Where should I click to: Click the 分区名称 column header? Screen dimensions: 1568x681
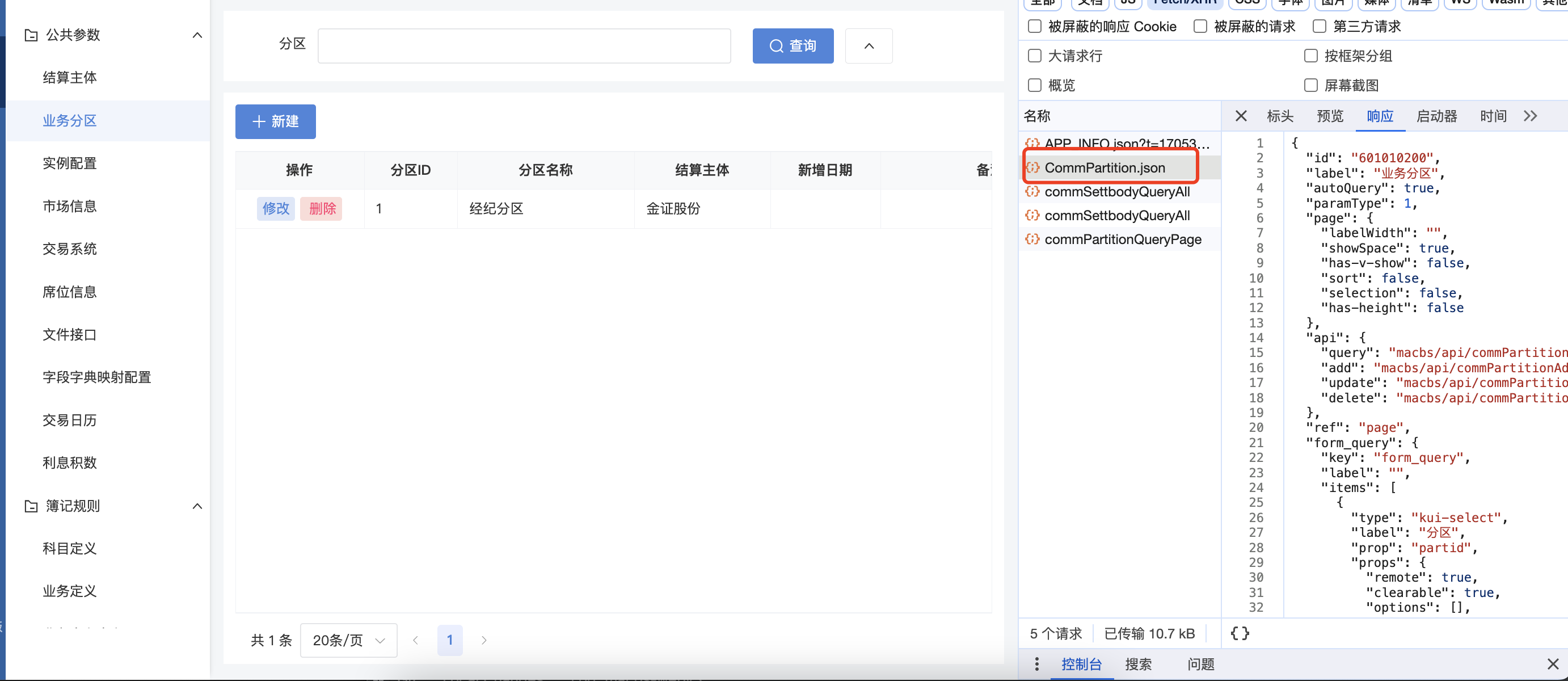(x=545, y=170)
